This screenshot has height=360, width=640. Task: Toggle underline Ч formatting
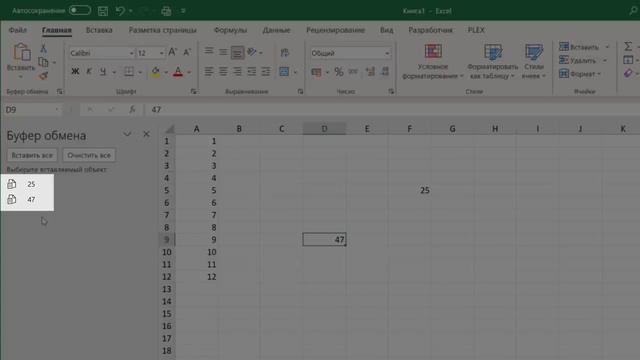pos(103,72)
